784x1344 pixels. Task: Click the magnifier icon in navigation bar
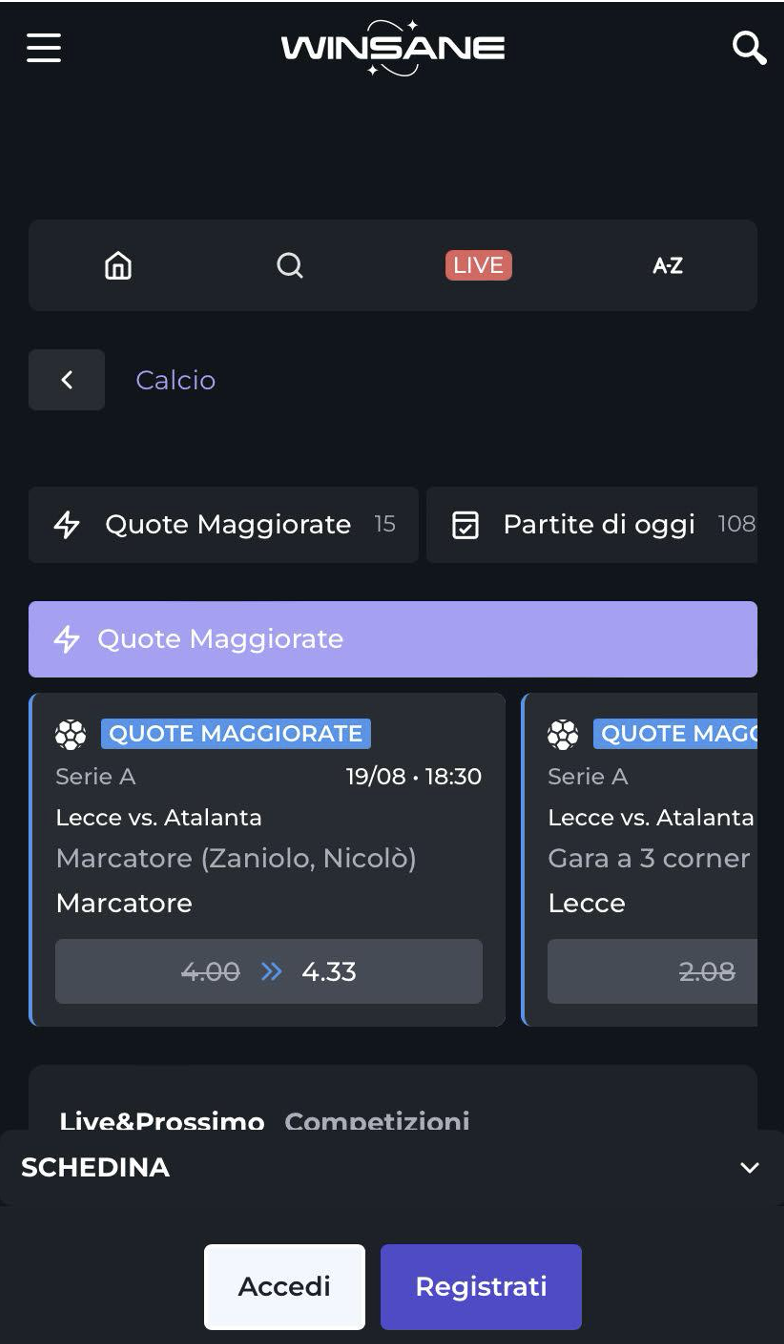click(290, 265)
